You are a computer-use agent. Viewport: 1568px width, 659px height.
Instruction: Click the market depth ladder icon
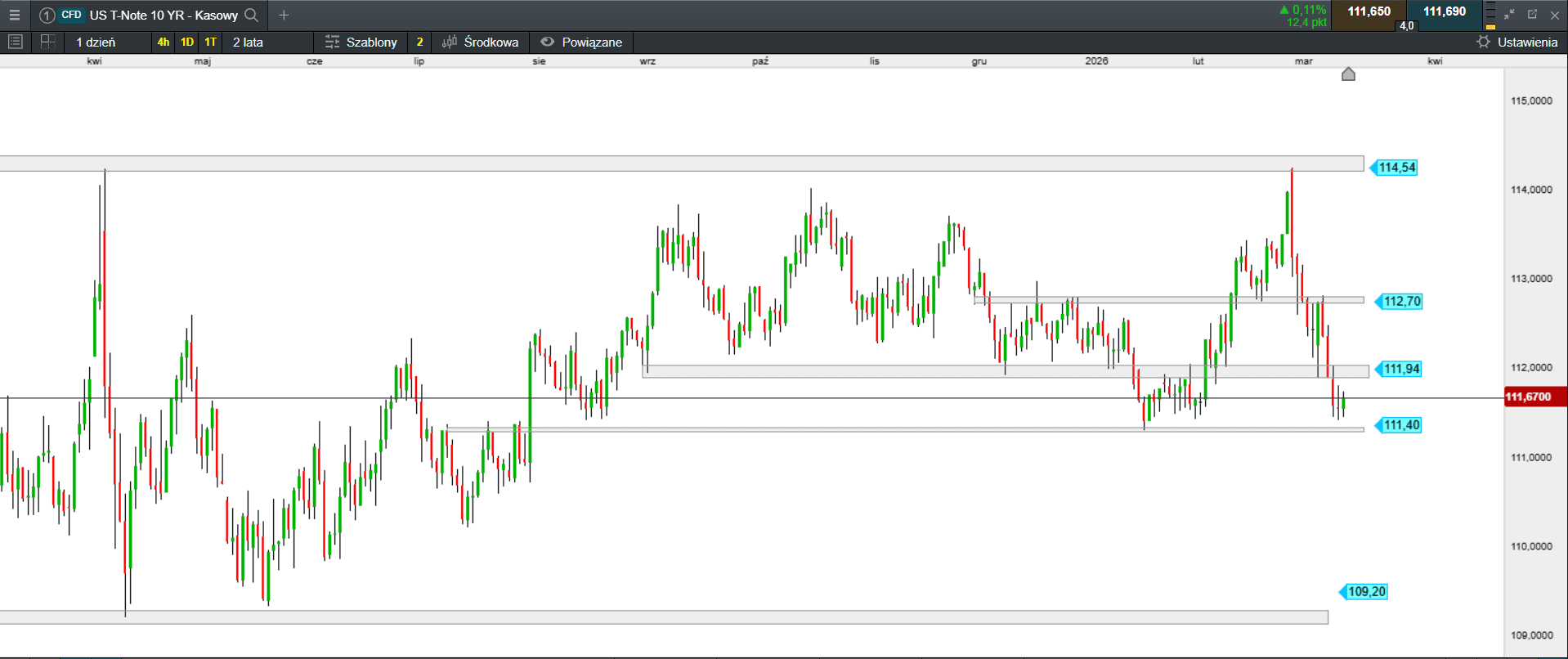tap(1490, 15)
